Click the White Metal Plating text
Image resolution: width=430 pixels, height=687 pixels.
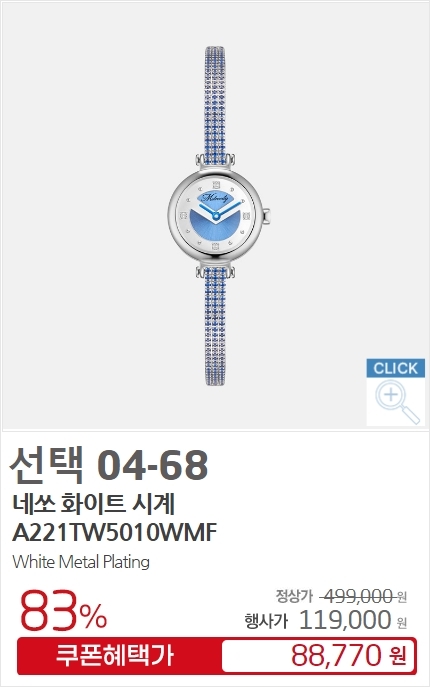tap(81, 562)
